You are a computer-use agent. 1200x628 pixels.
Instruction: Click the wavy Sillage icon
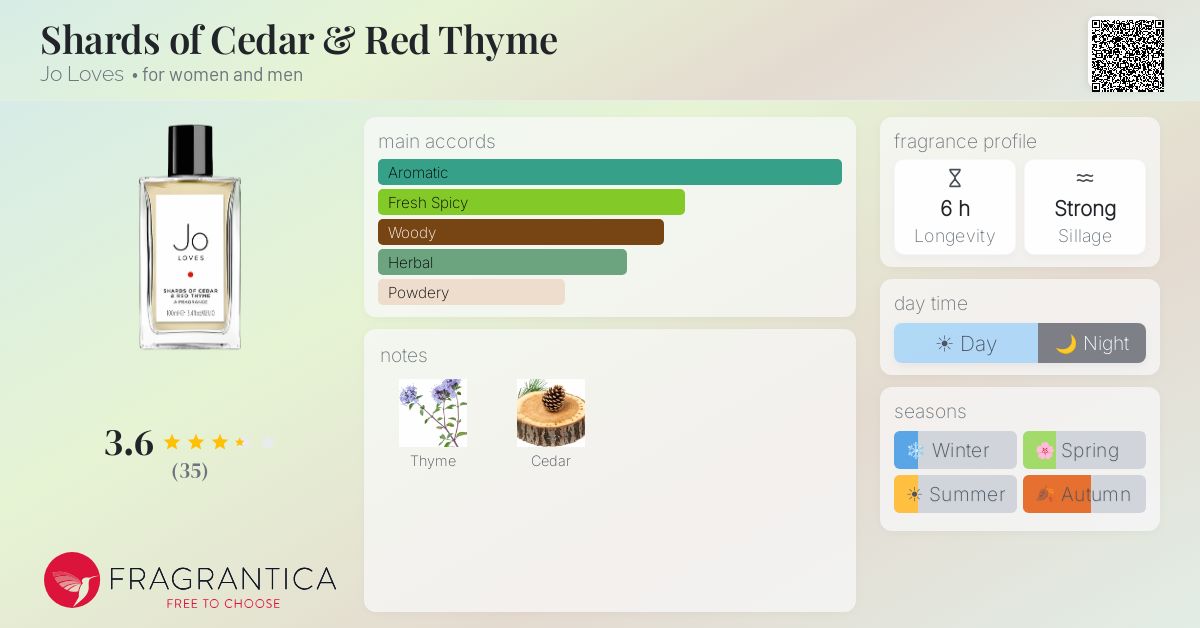[x=1085, y=178]
